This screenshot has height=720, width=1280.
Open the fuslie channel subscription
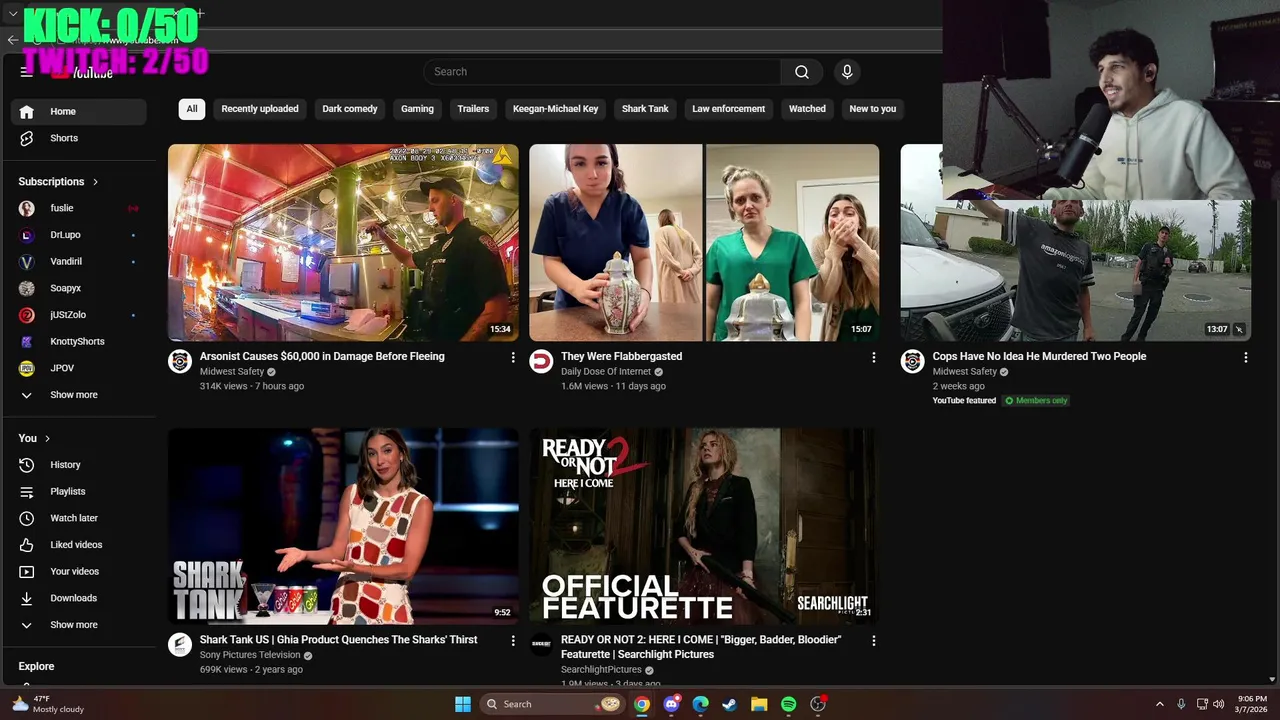point(79,208)
